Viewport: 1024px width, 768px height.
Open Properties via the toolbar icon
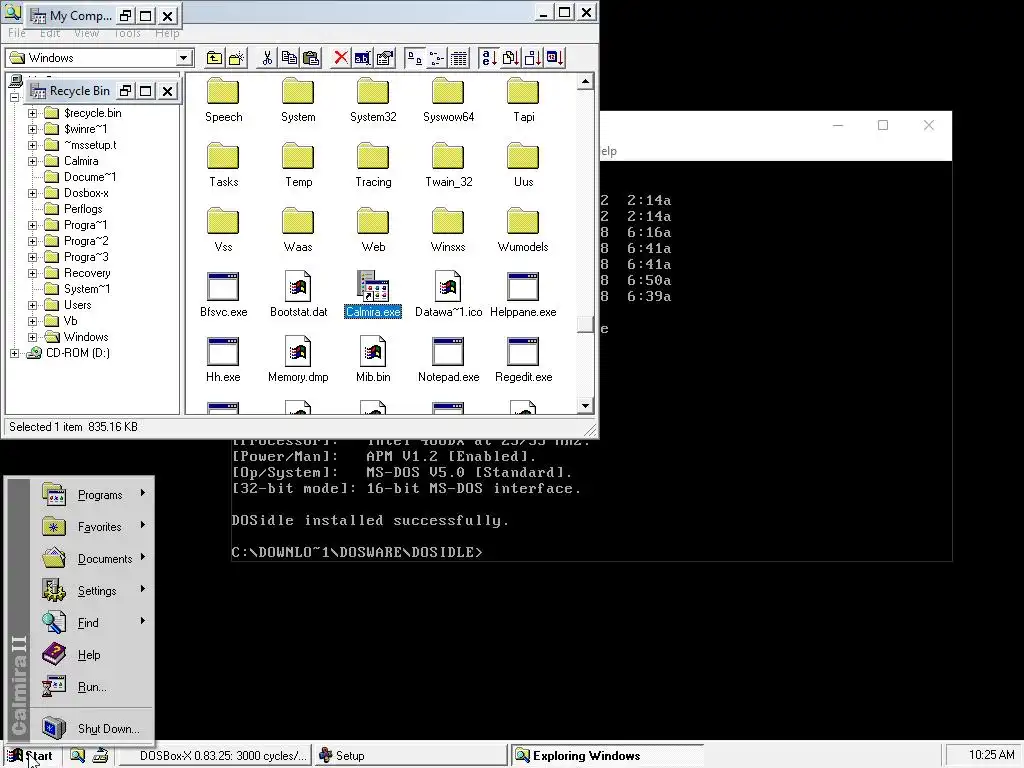(x=384, y=58)
